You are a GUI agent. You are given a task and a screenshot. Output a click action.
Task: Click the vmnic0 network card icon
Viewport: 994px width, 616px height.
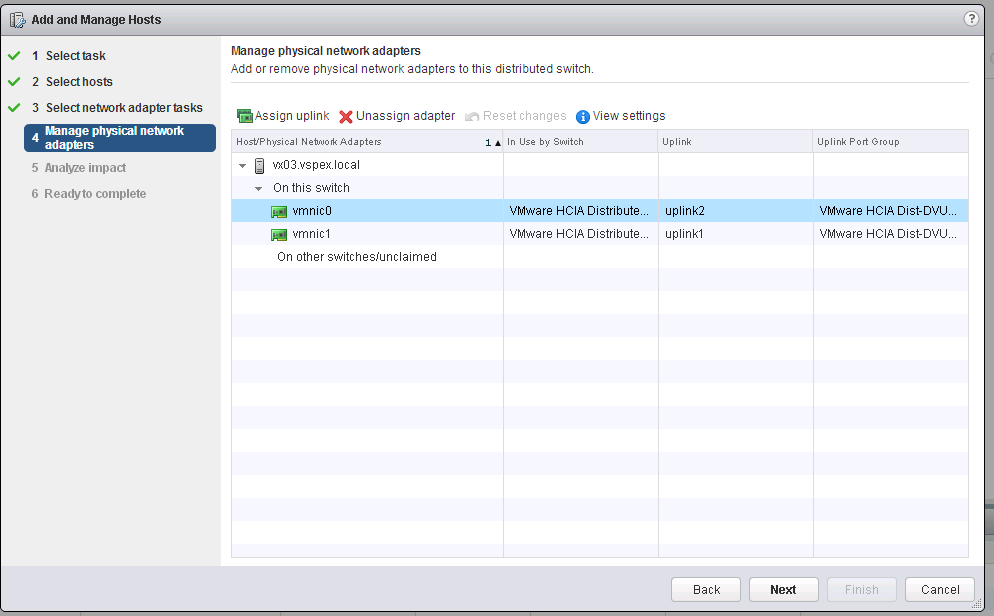click(x=279, y=211)
